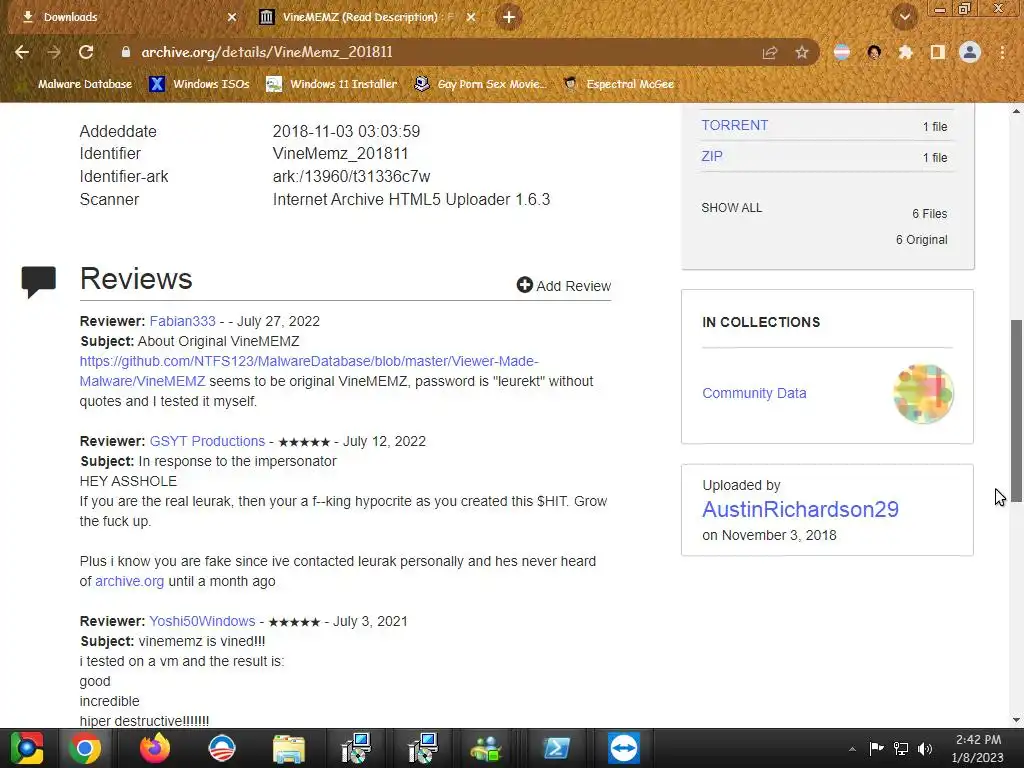Image resolution: width=1024 pixels, height=768 pixels.
Task: Open the network tray icon
Action: 901,748
